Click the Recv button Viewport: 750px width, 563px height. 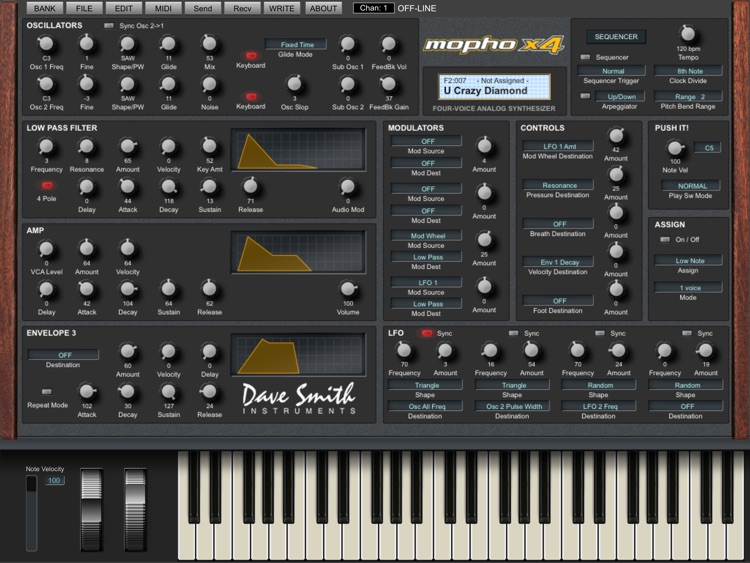243,8
